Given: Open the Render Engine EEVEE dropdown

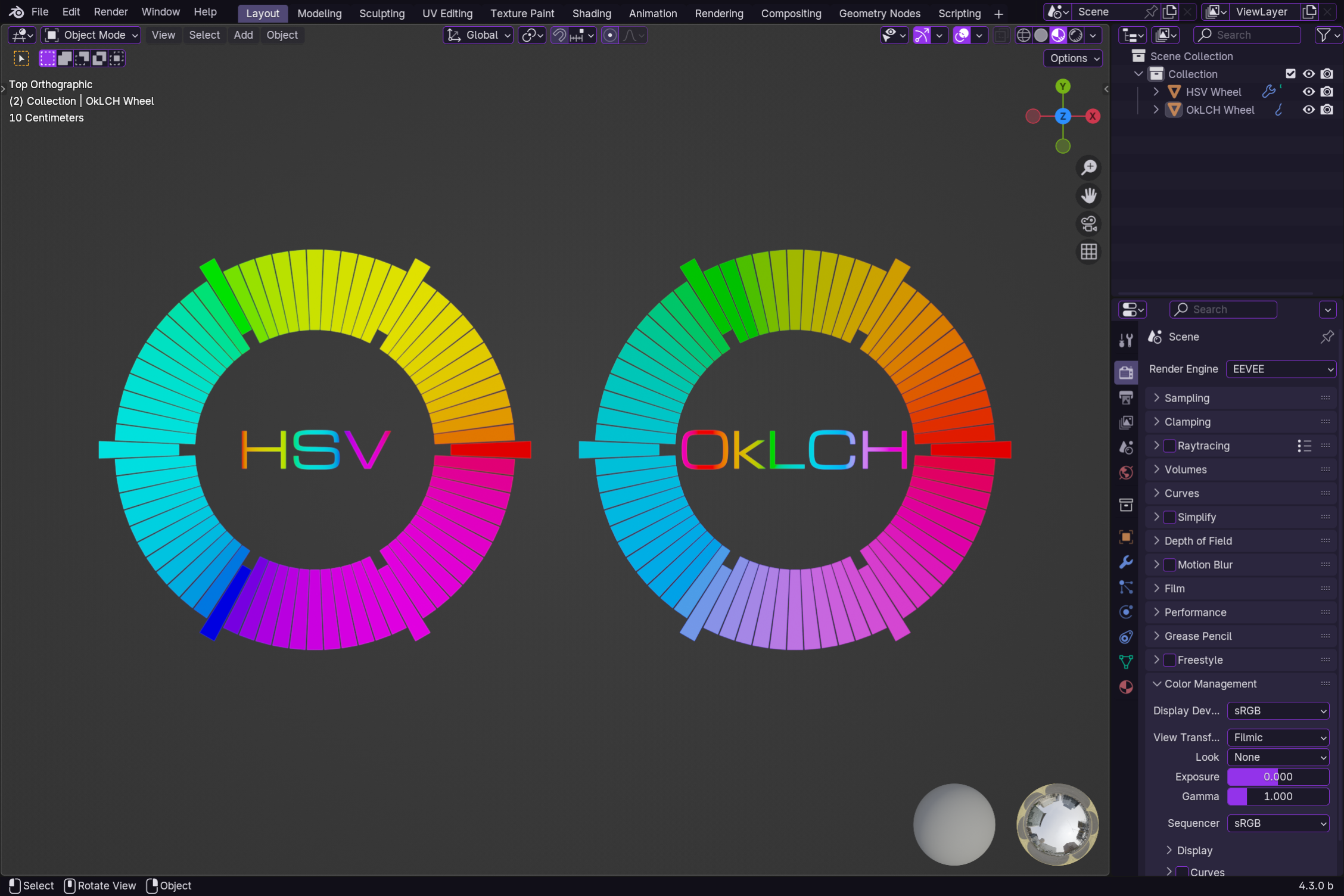Looking at the screenshot, I should [1281, 369].
